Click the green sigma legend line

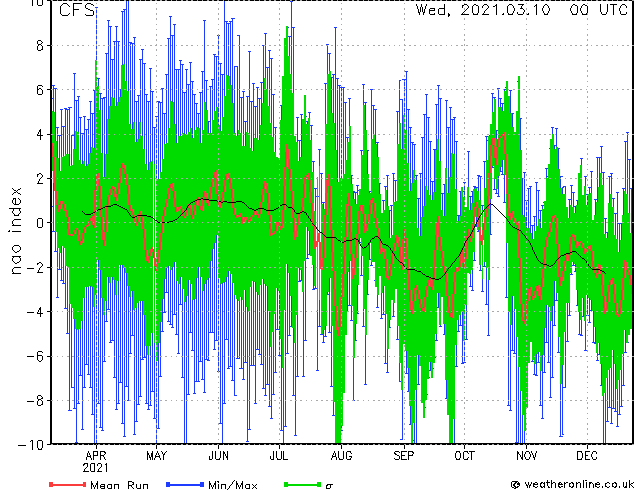303,484
